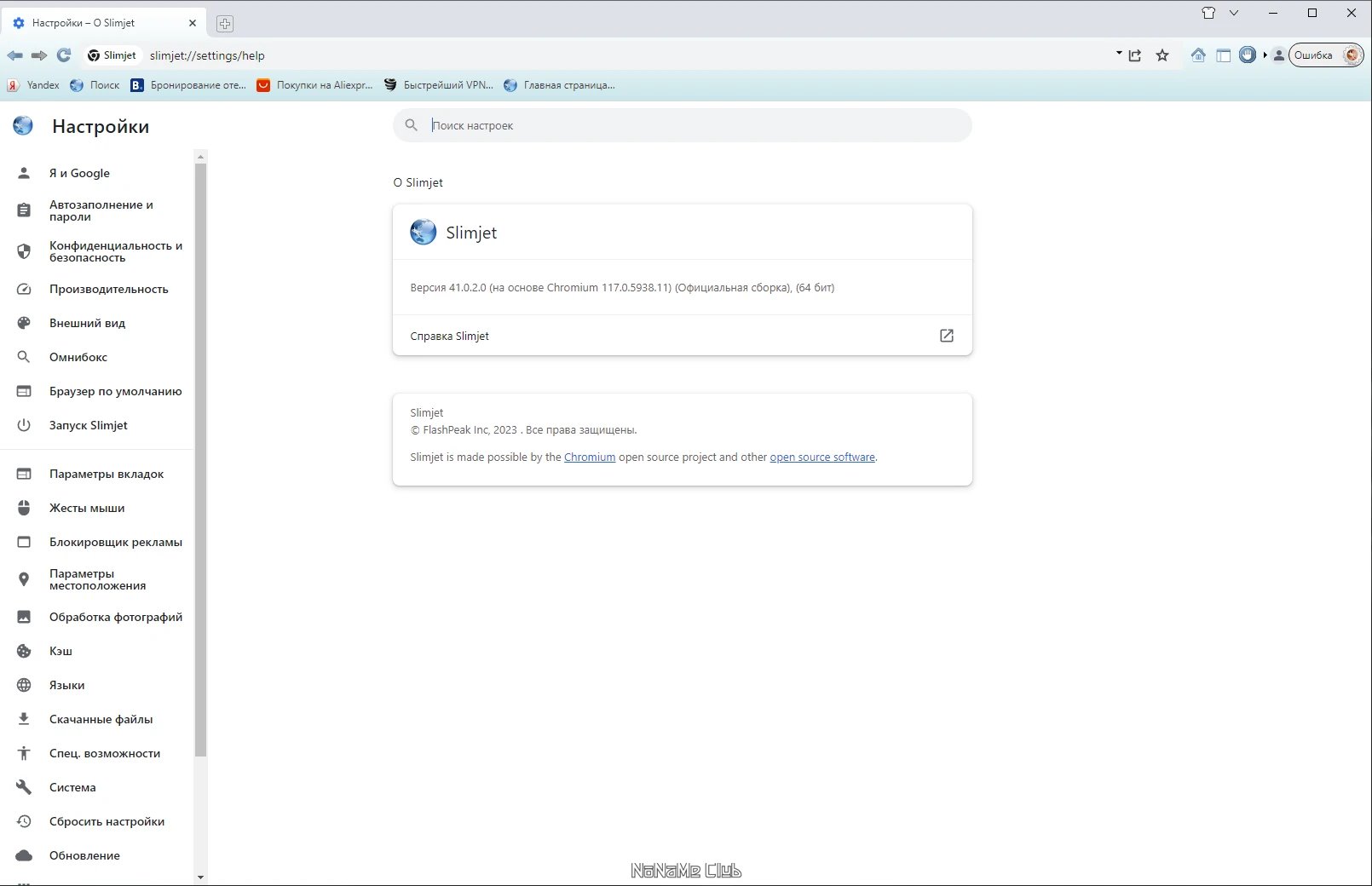Go forward with the right arrow button
This screenshot has height=886, width=1372.
click(x=39, y=55)
